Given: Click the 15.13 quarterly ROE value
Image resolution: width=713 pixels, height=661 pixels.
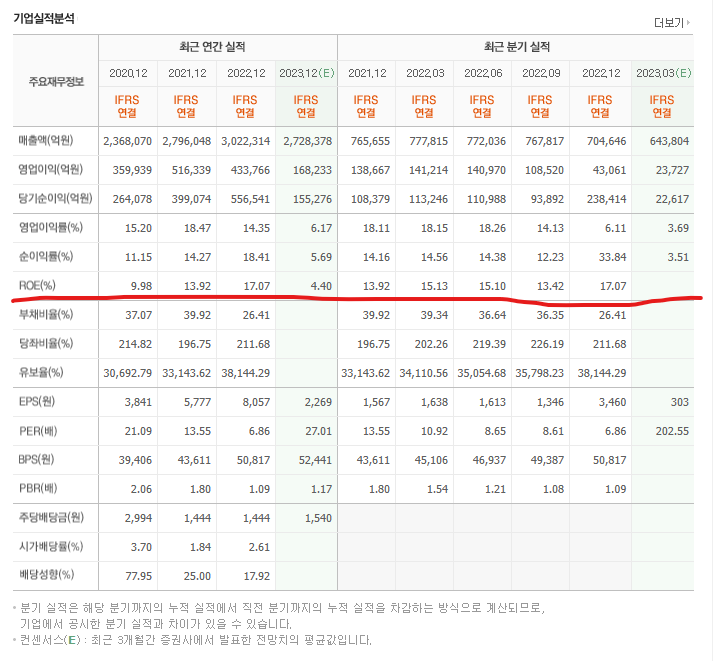Looking at the screenshot, I should click(434, 286).
